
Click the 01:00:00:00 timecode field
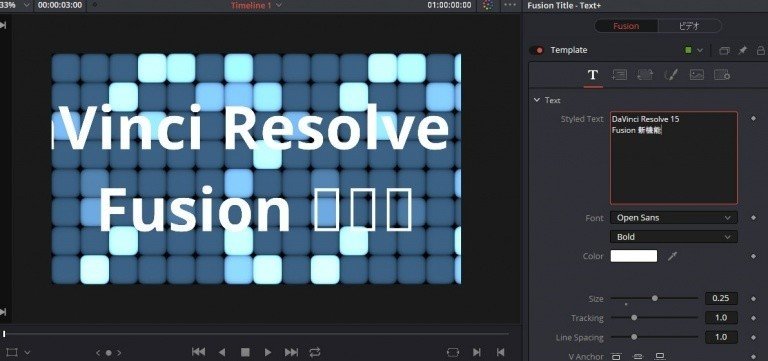(450, 5)
